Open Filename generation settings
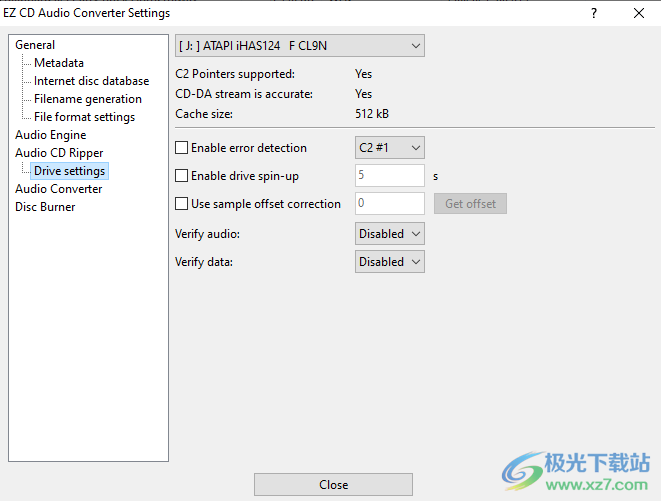This screenshot has width=661, height=501. pyautogui.click(x=88, y=99)
